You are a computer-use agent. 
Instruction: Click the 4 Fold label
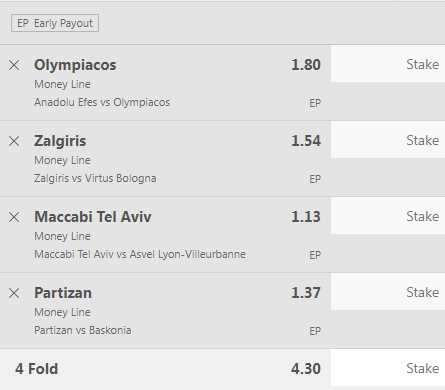36,369
